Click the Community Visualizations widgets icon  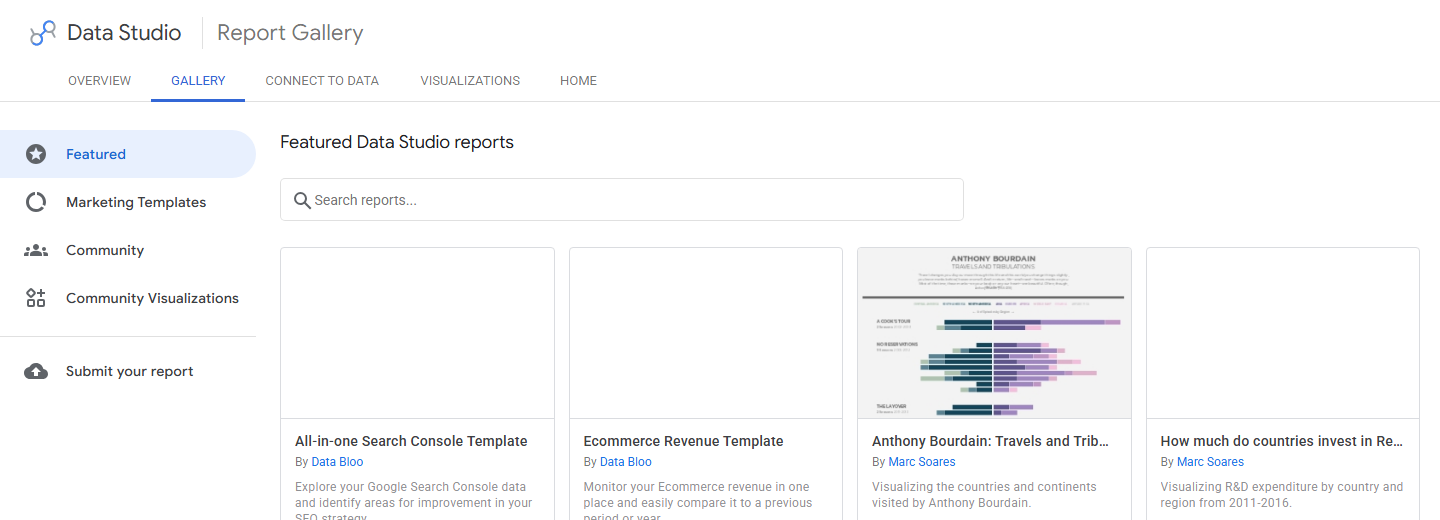[x=36, y=298]
